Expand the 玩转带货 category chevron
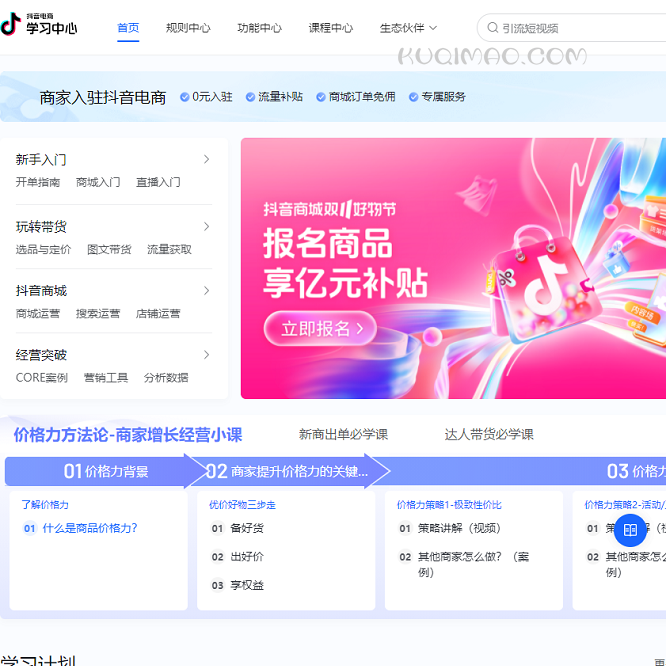The height and width of the screenshot is (666, 666). 206,226
